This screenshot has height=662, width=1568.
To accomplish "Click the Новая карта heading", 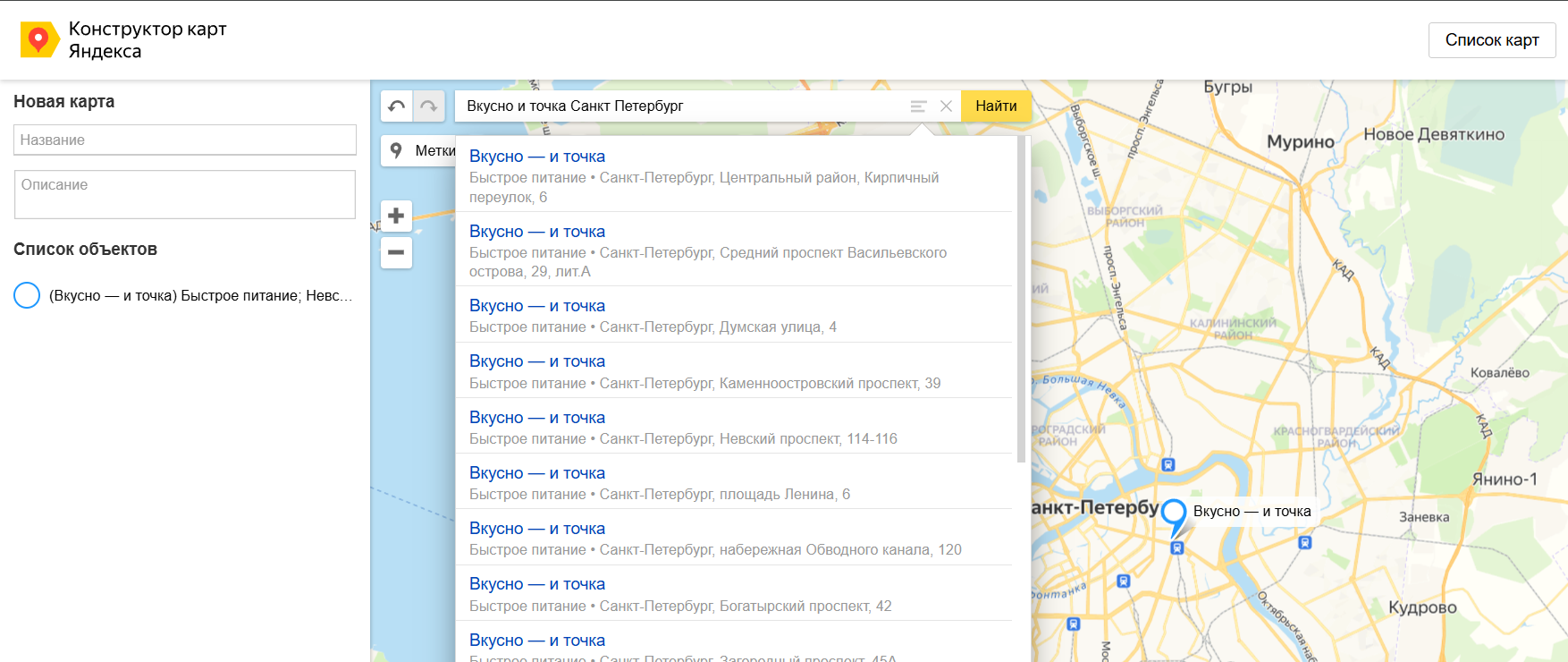I will pyautogui.click(x=63, y=101).
